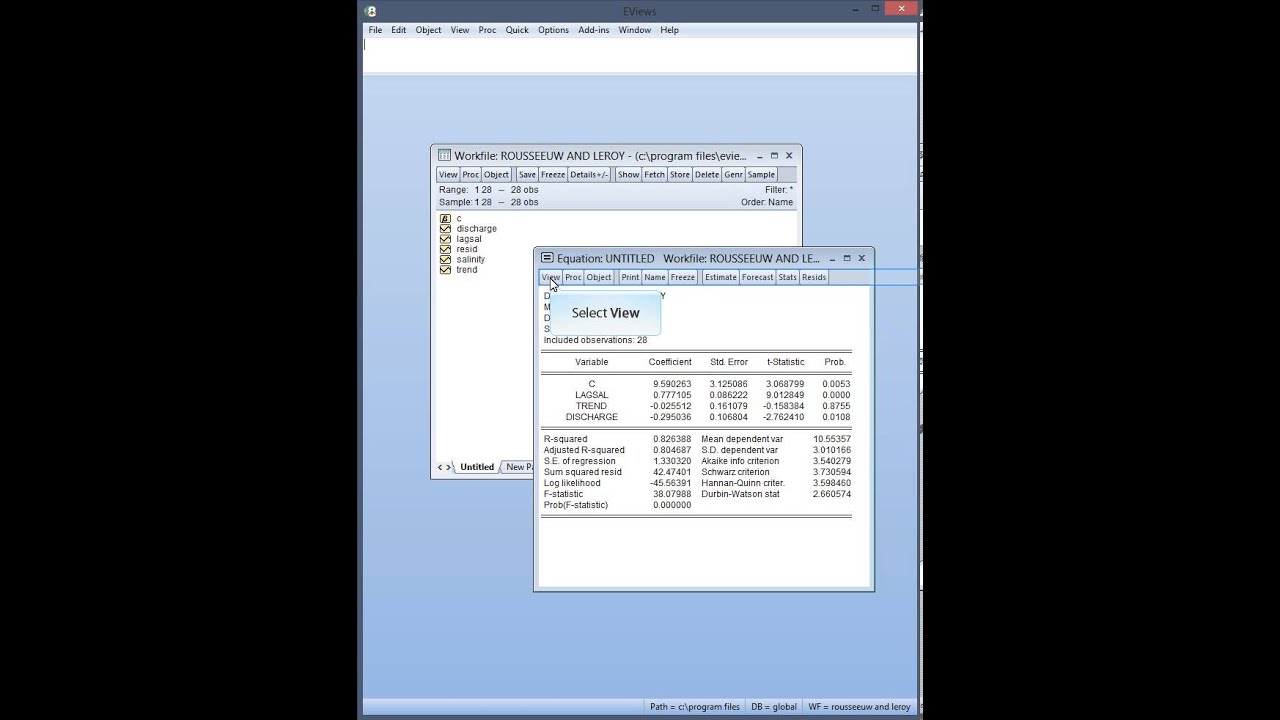Select the coefficient vector c icon

[x=445, y=219]
